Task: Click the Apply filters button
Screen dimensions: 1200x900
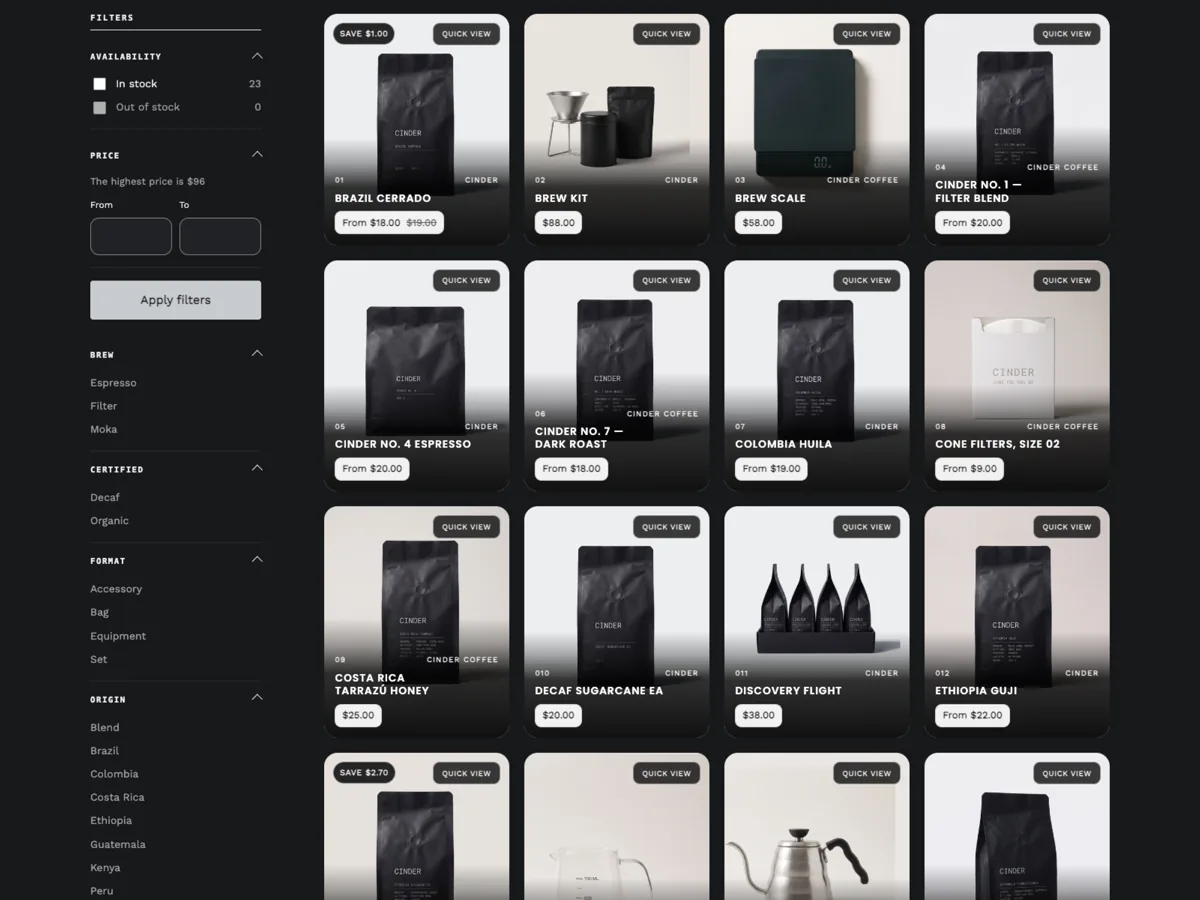Action: 176,300
